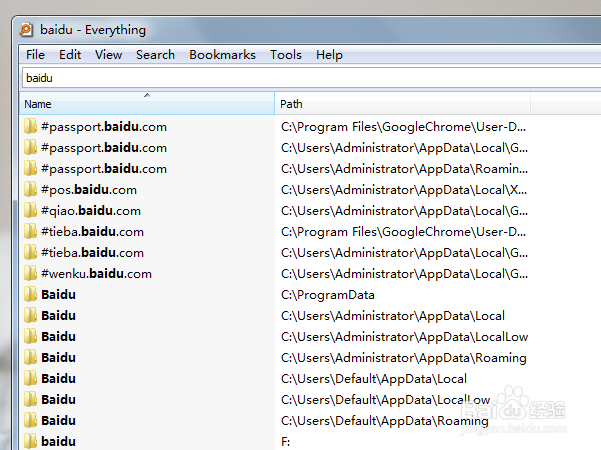The height and width of the screenshot is (450, 601).
Task: Open the Help menu
Action: coord(329,55)
